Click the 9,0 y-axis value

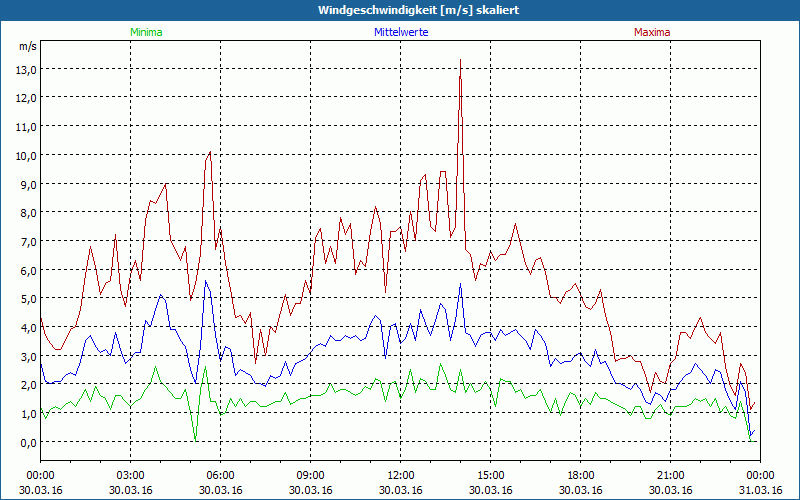[x=29, y=185]
